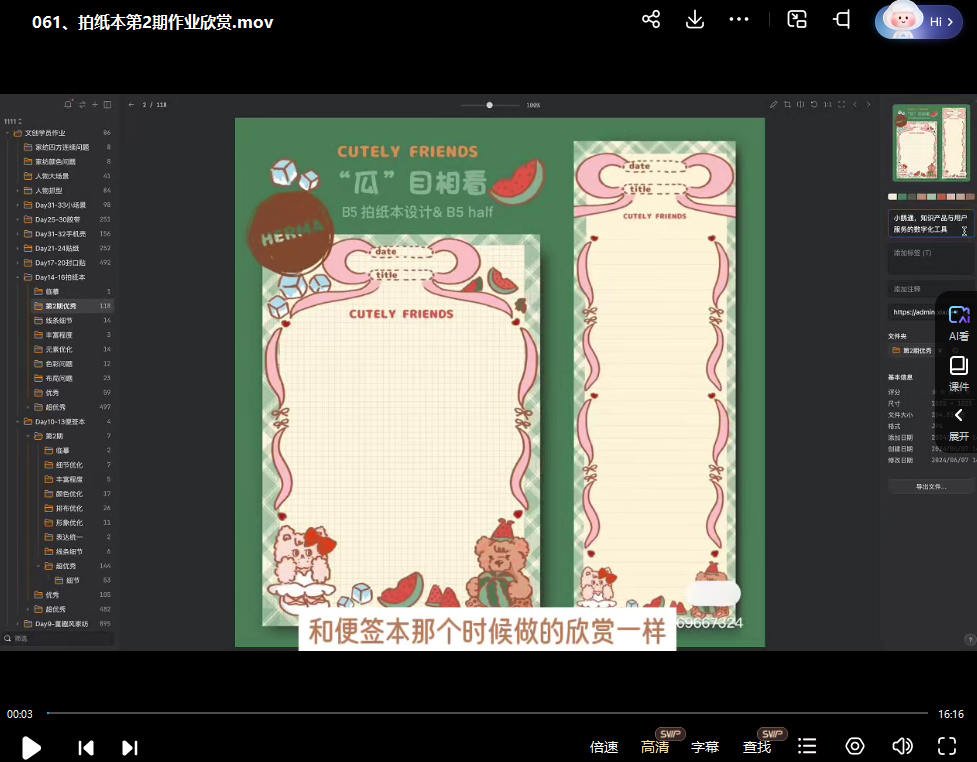Viewport: 977px width, 762px height.
Task: Click the AI看 assistant button
Action: [x=958, y=323]
